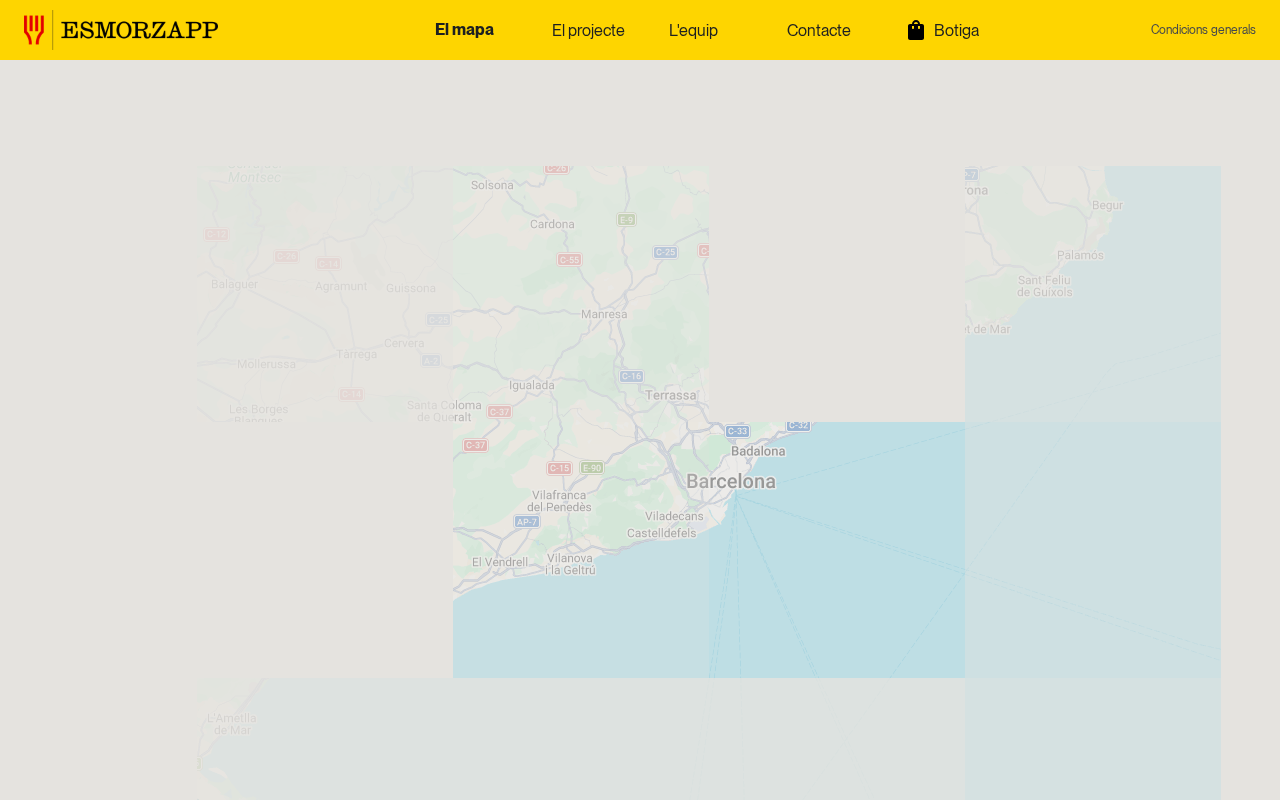The width and height of the screenshot is (1280, 800).
Task: Click the shopping bag icon
Action: (916, 30)
